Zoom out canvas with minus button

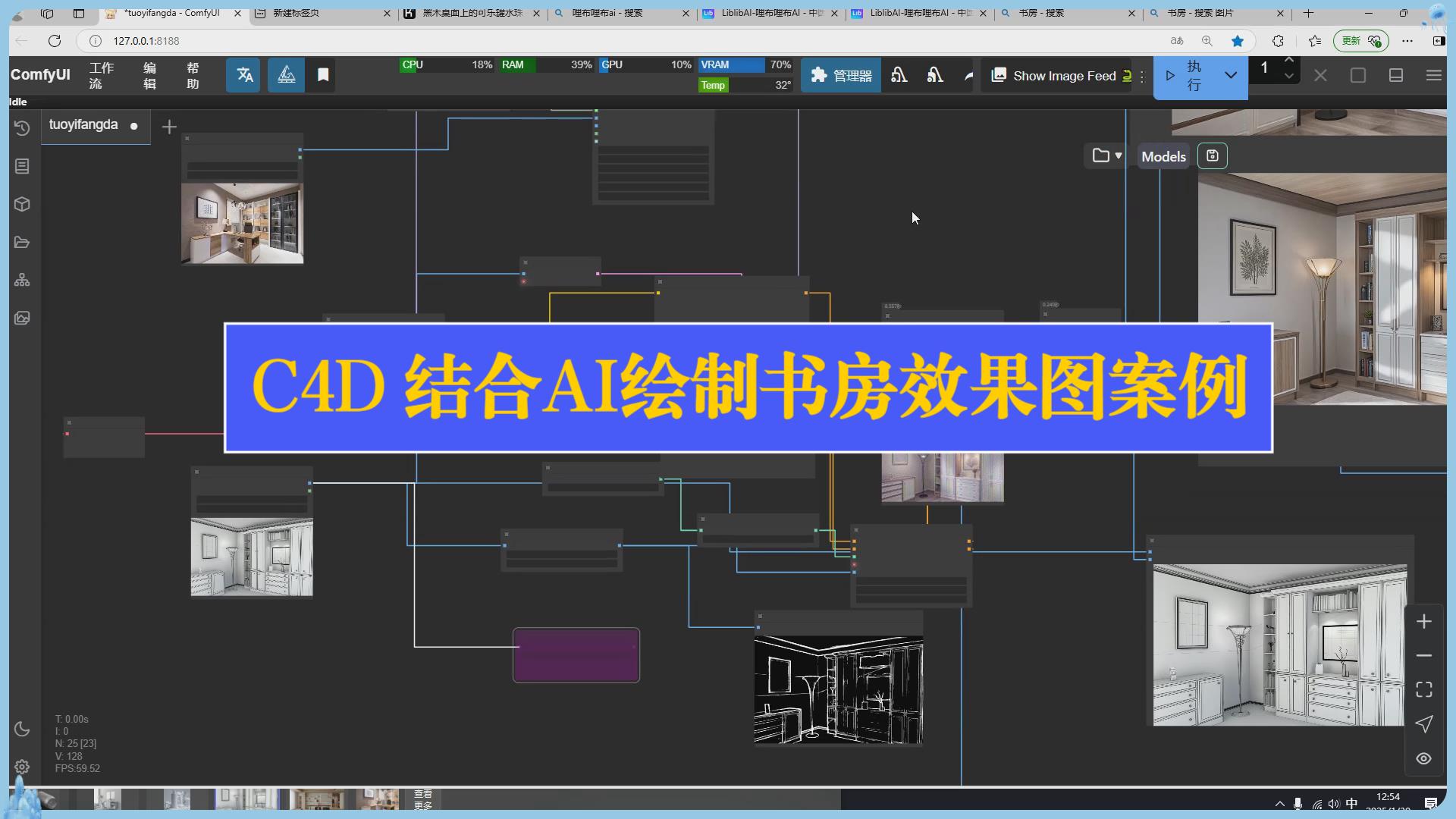click(x=1424, y=656)
